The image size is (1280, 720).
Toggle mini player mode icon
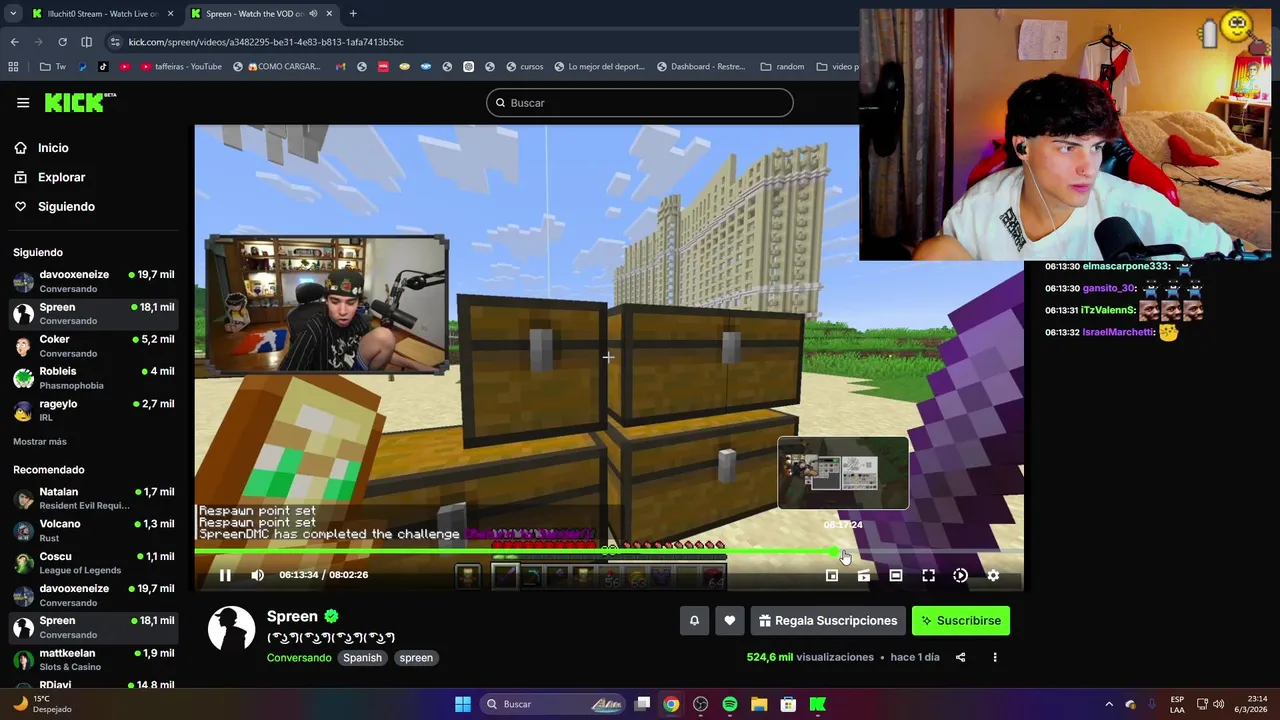click(831, 575)
